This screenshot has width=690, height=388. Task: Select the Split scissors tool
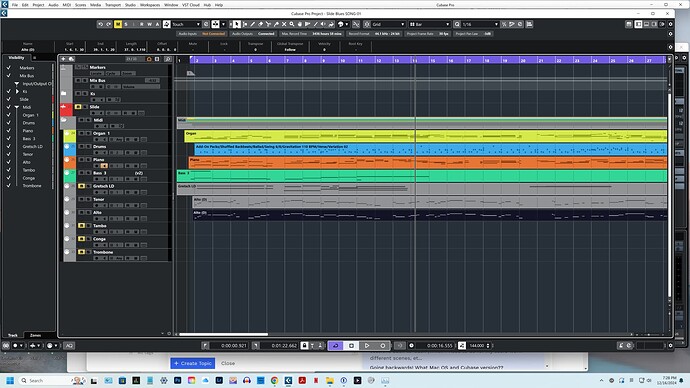click(x=268, y=24)
